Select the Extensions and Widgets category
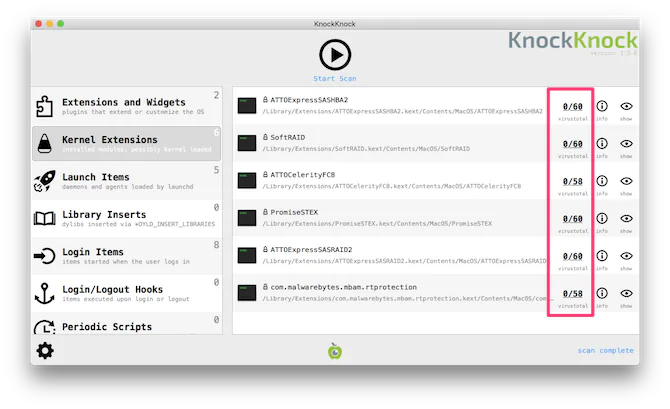 (x=127, y=106)
